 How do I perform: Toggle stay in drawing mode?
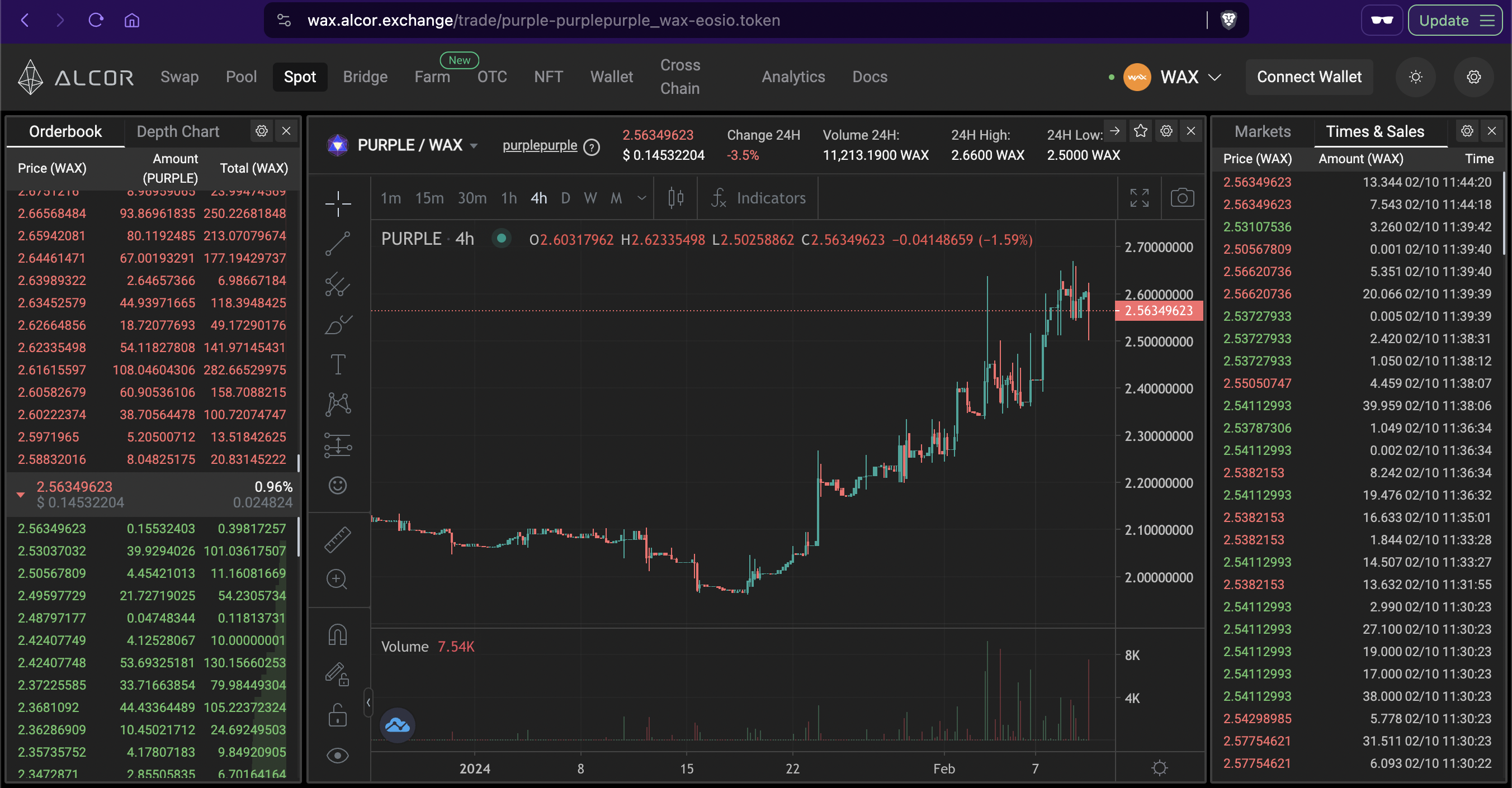[x=338, y=675]
